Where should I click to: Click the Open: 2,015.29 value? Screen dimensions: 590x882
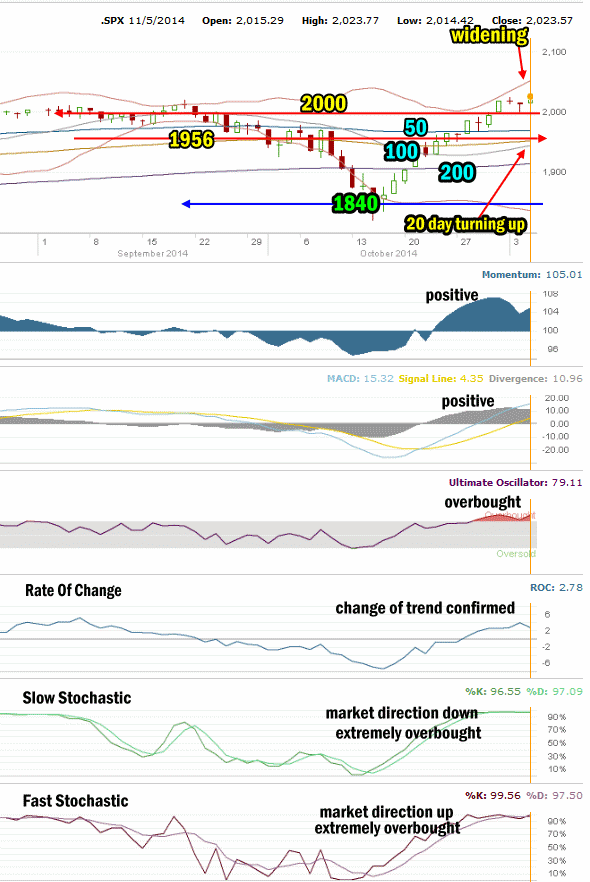point(243,21)
